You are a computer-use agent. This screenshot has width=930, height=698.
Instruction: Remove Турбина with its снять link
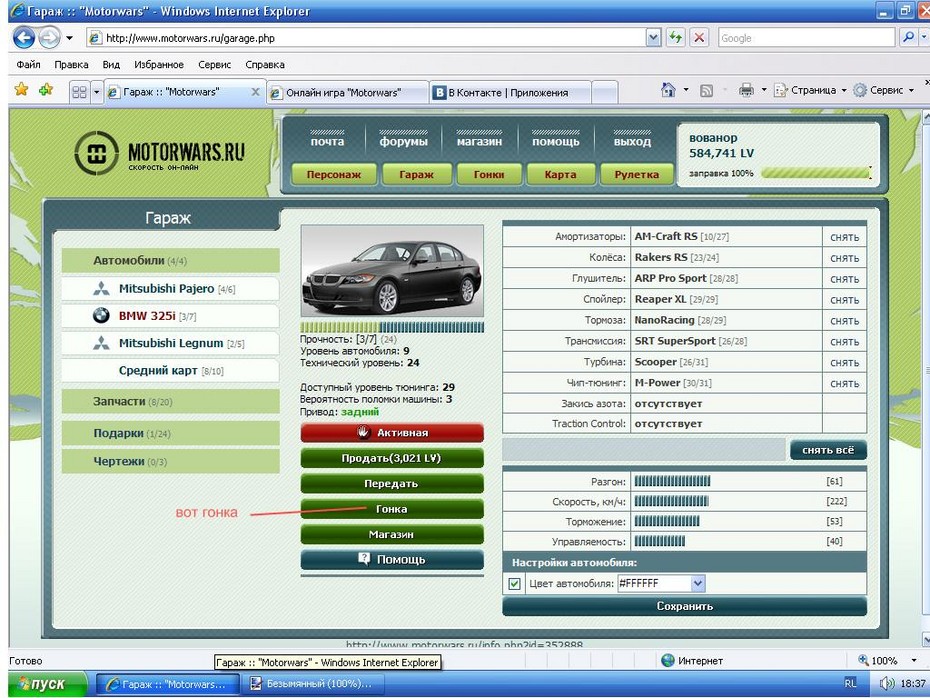845,363
